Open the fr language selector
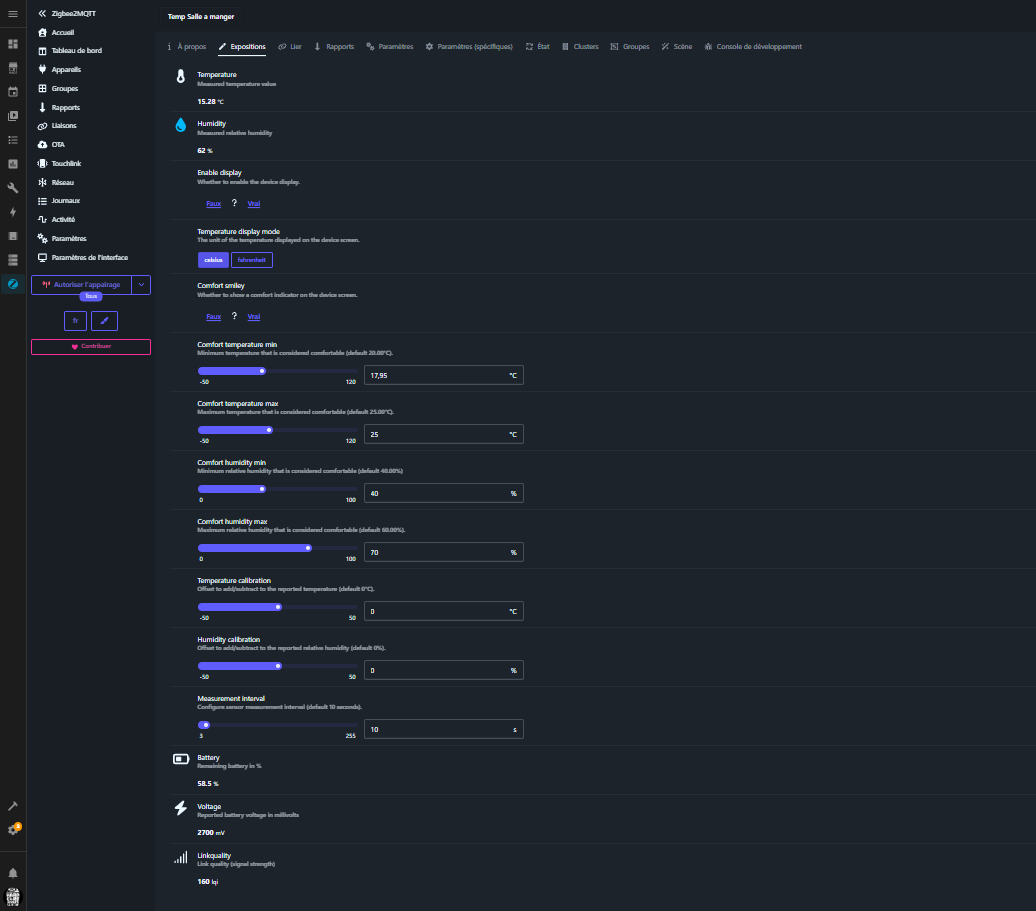Viewport: 1036px width, 911px height. (75, 320)
